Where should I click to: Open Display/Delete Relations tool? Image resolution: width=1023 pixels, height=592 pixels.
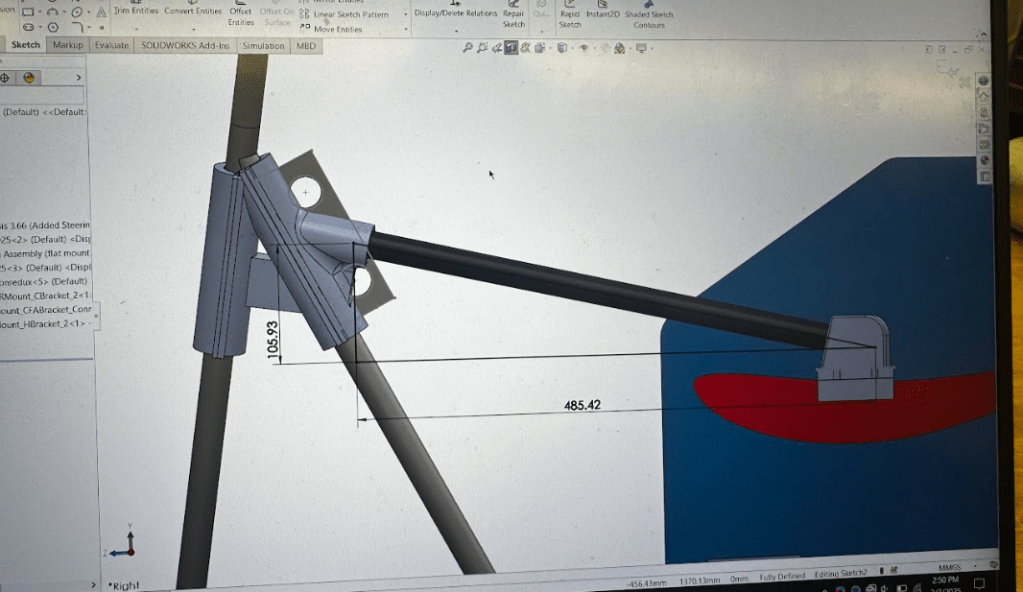pos(455,13)
